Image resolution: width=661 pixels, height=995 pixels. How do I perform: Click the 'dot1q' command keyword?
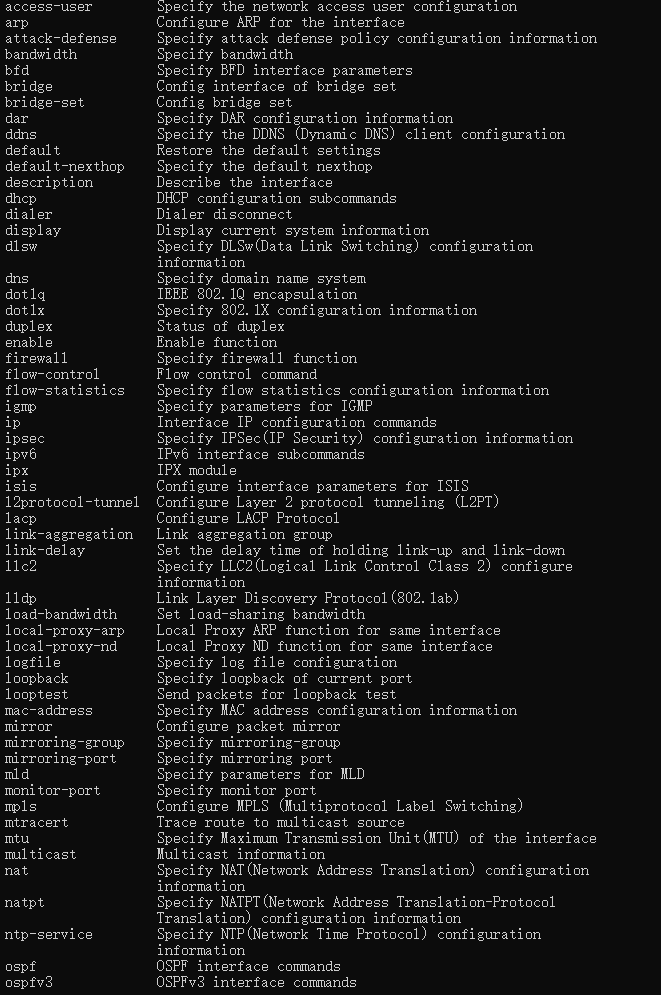point(24,295)
